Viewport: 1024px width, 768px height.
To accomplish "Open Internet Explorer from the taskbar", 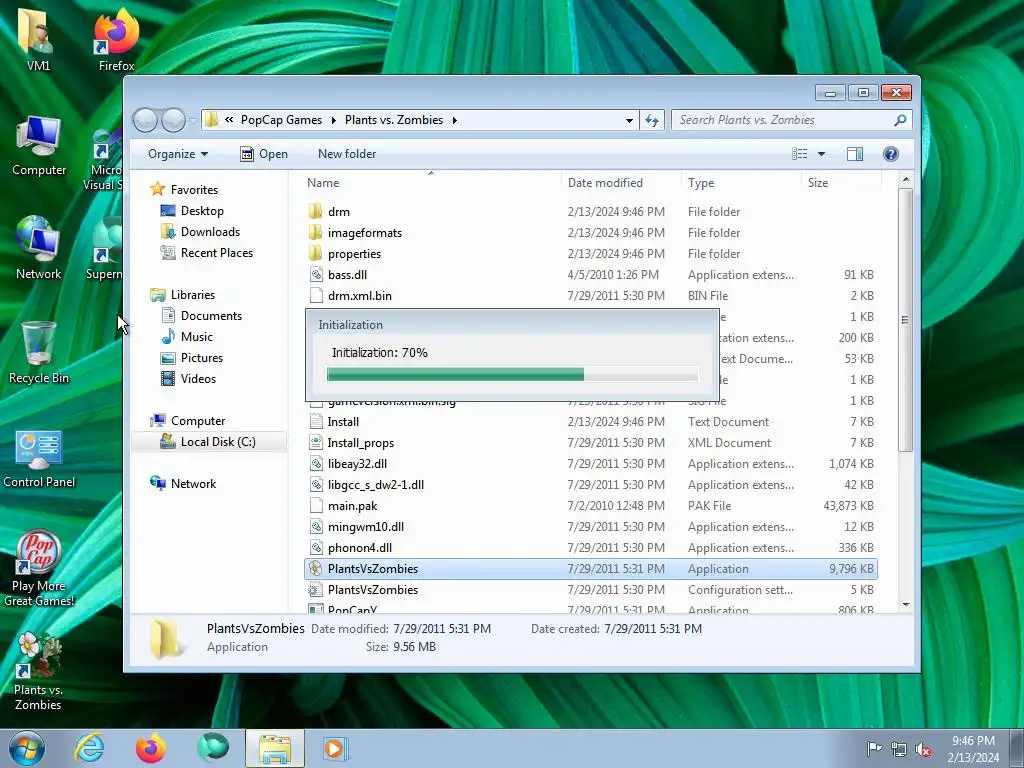I will (89, 748).
